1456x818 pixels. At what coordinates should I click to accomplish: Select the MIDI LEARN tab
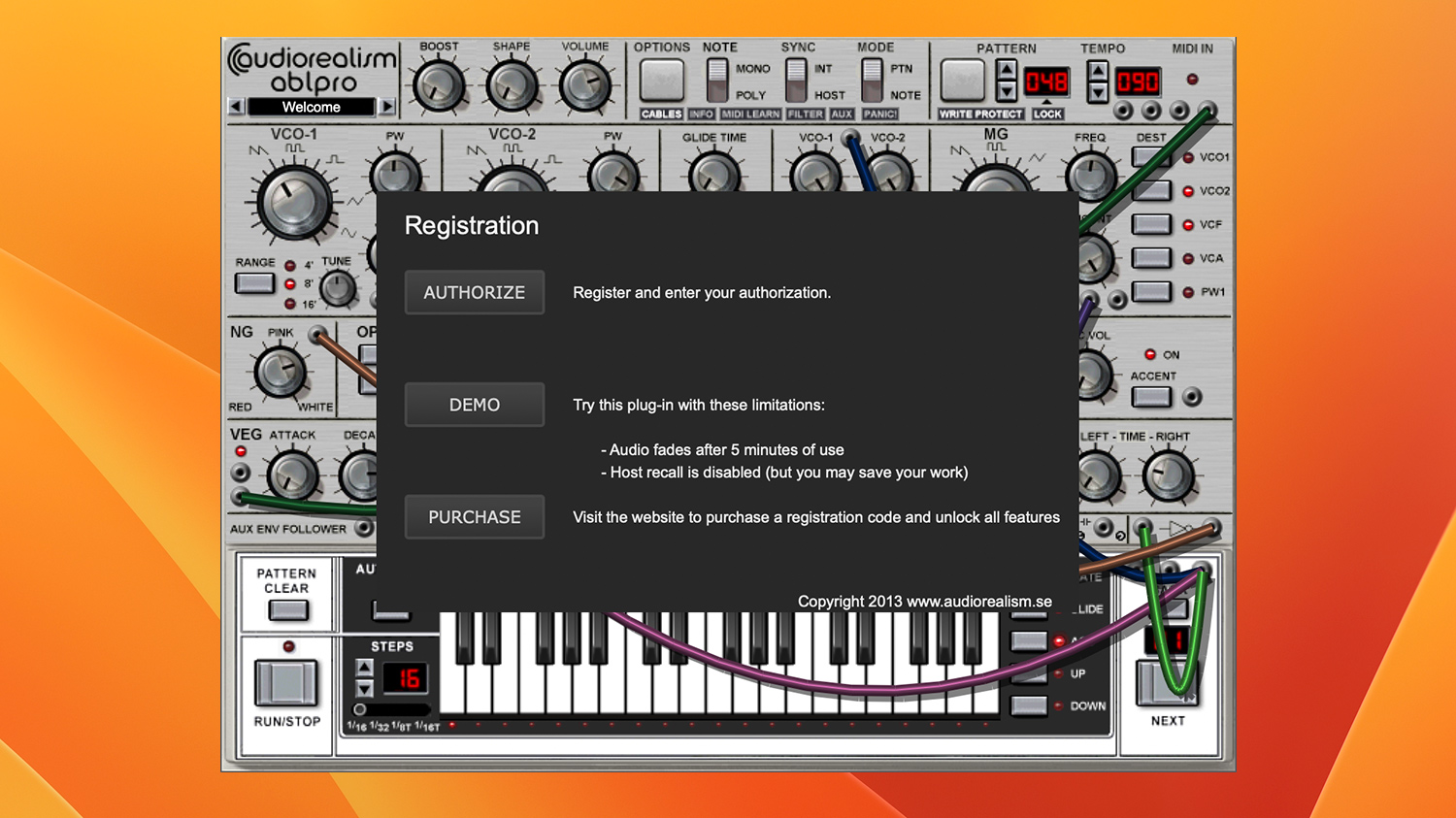pyautogui.click(x=750, y=115)
